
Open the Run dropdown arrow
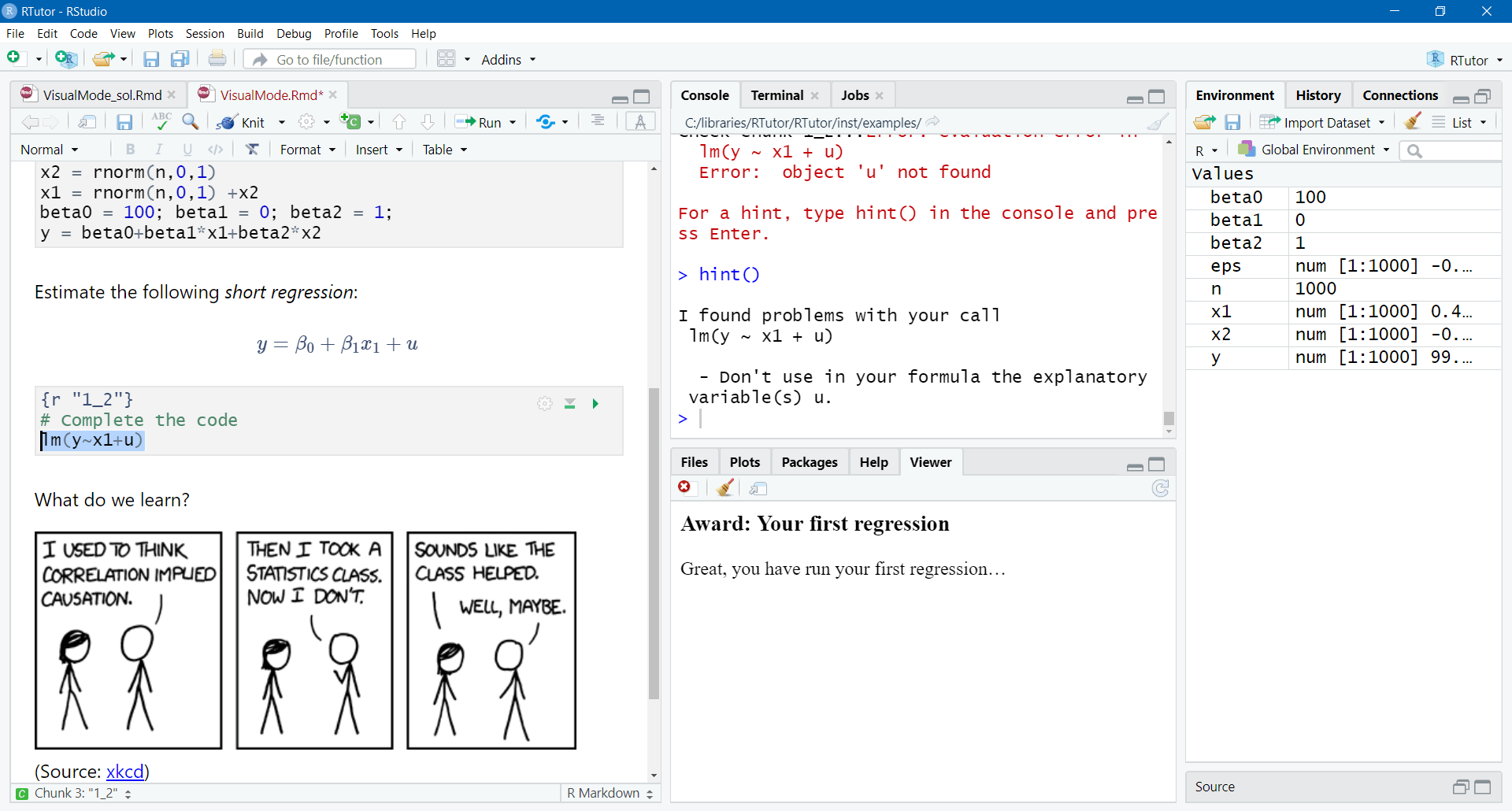pos(513,122)
